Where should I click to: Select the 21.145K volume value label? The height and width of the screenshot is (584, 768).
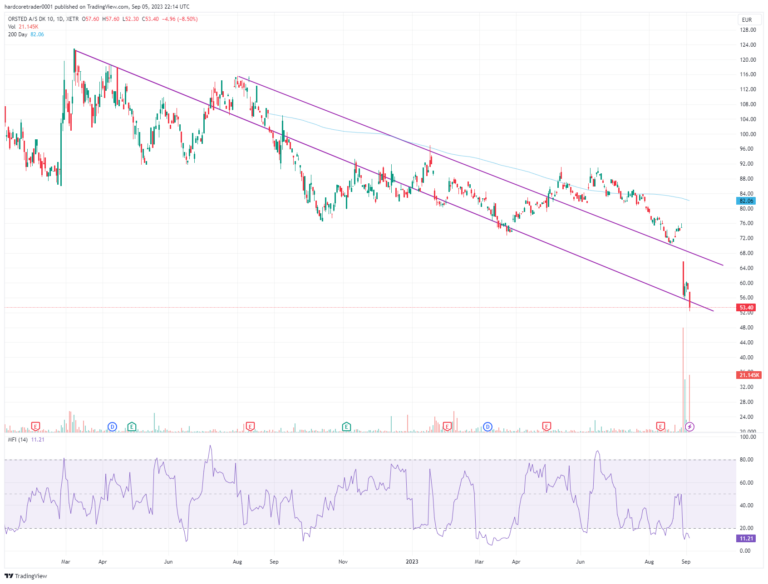[747, 375]
